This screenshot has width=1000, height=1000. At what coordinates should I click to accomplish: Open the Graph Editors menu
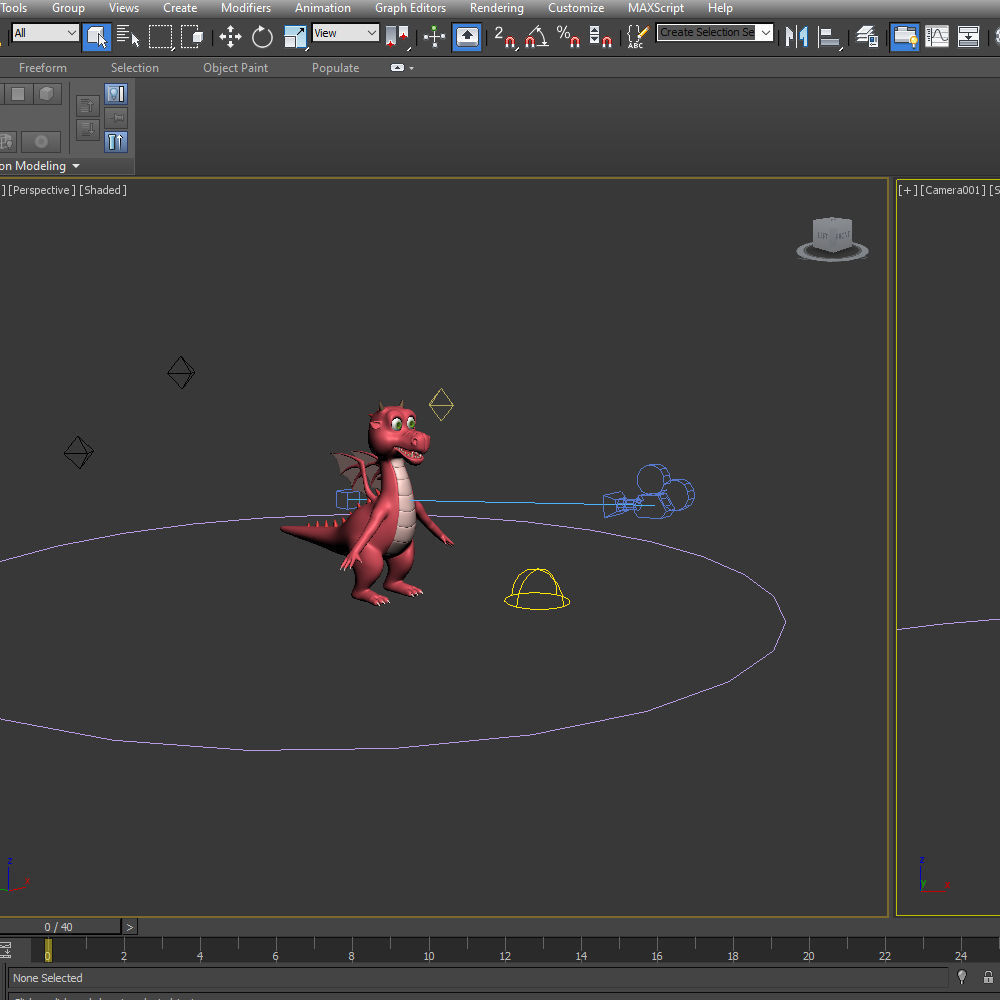pyautogui.click(x=410, y=8)
